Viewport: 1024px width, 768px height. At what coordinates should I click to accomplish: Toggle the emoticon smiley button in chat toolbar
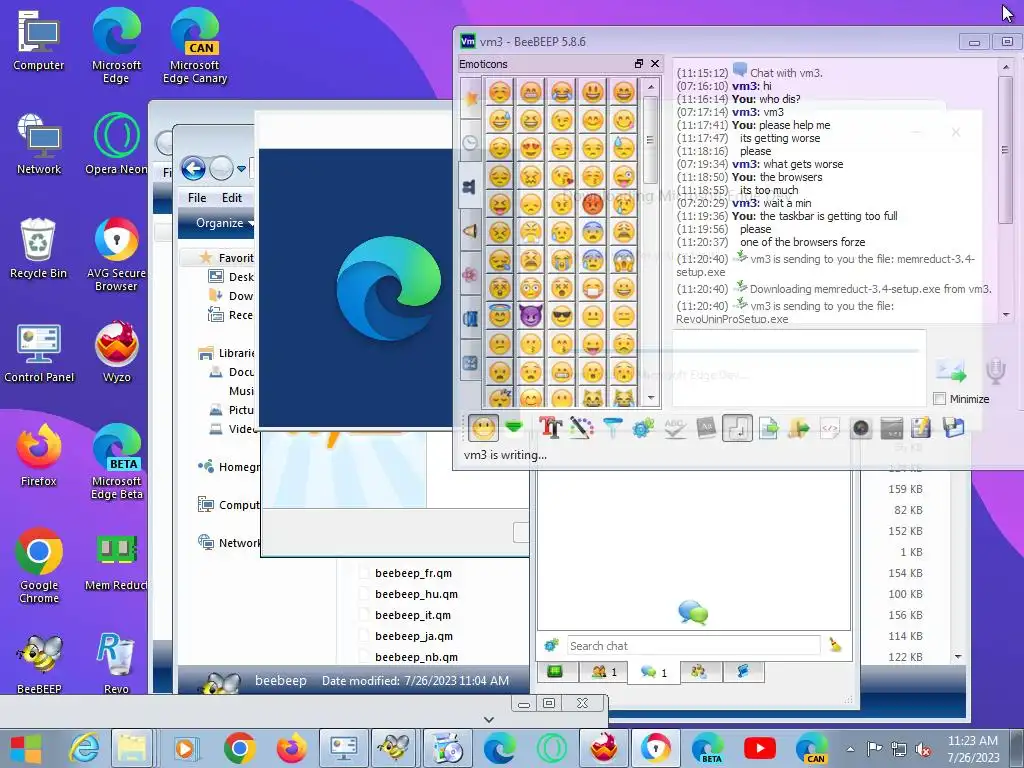click(483, 428)
